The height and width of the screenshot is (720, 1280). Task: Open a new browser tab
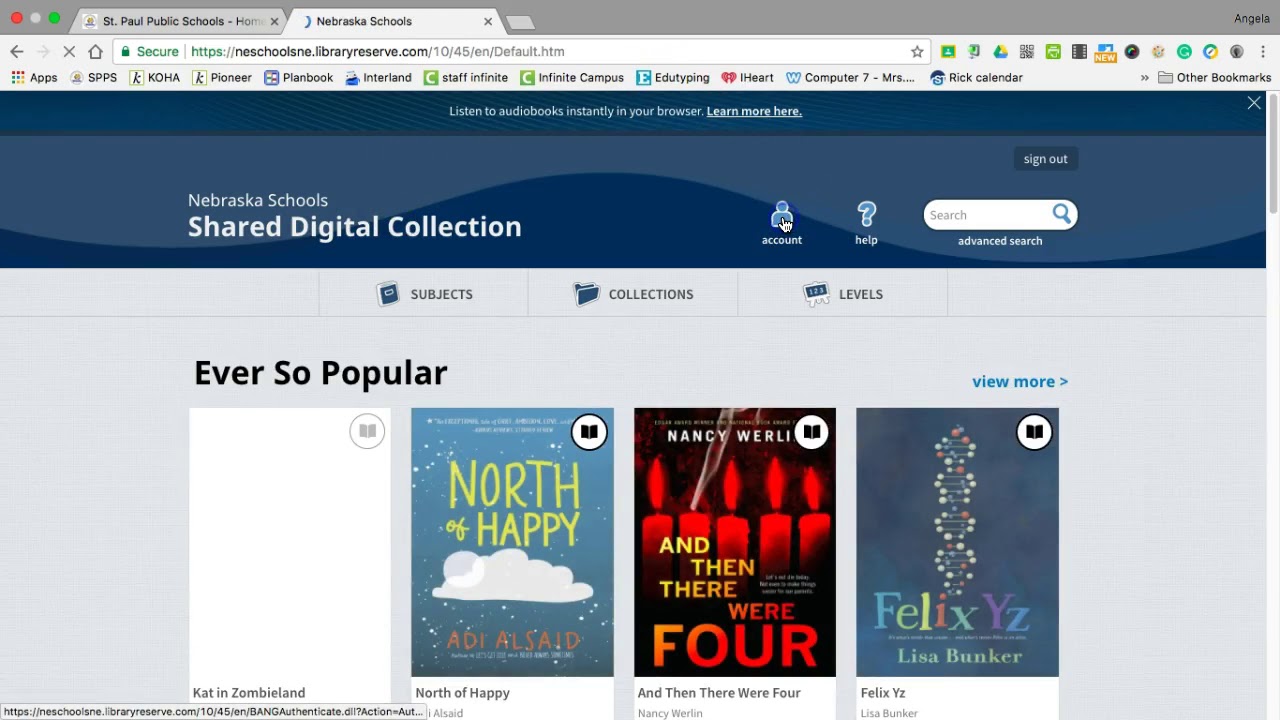click(520, 22)
